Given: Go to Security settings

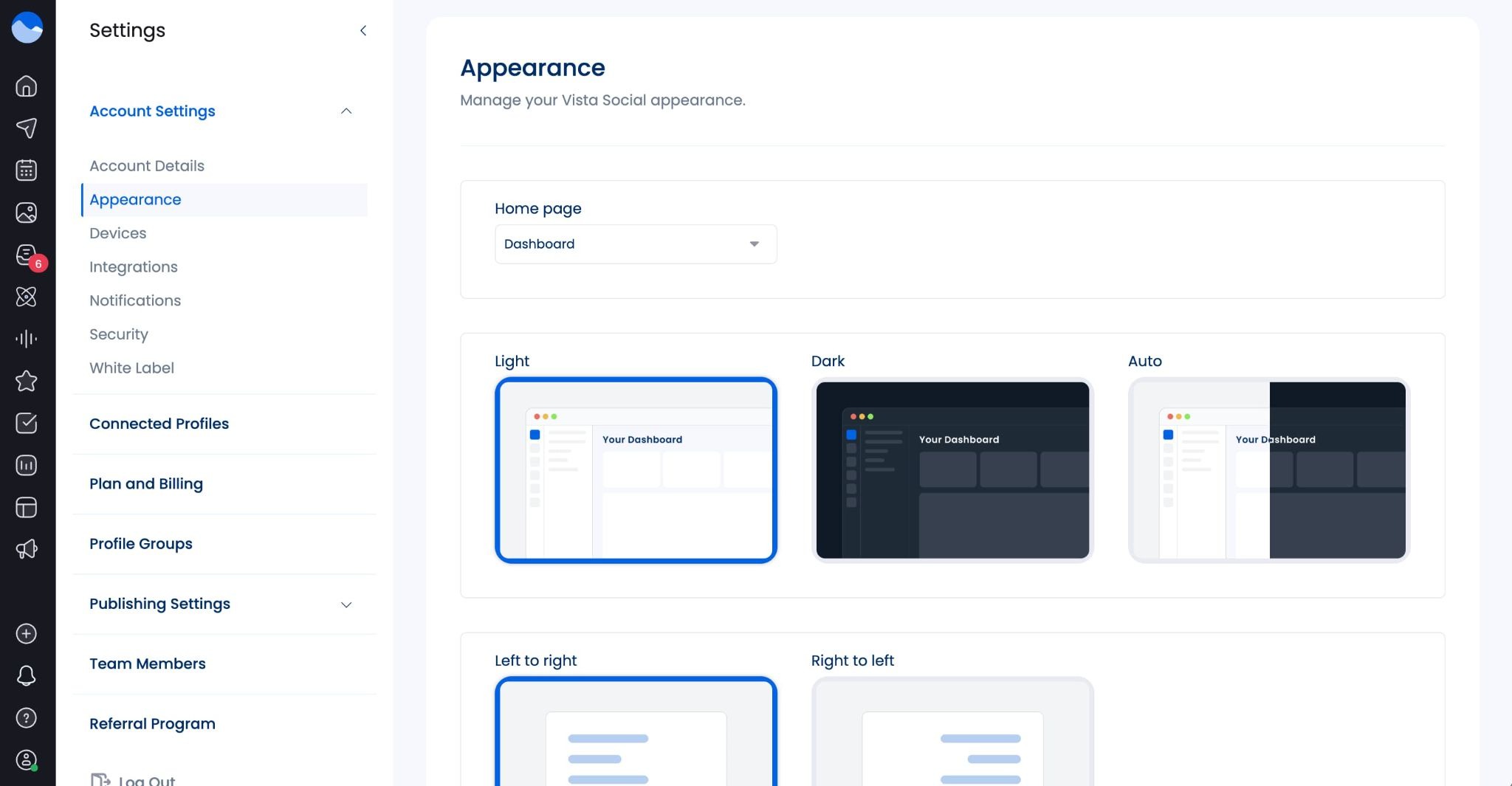Looking at the screenshot, I should tap(119, 334).
